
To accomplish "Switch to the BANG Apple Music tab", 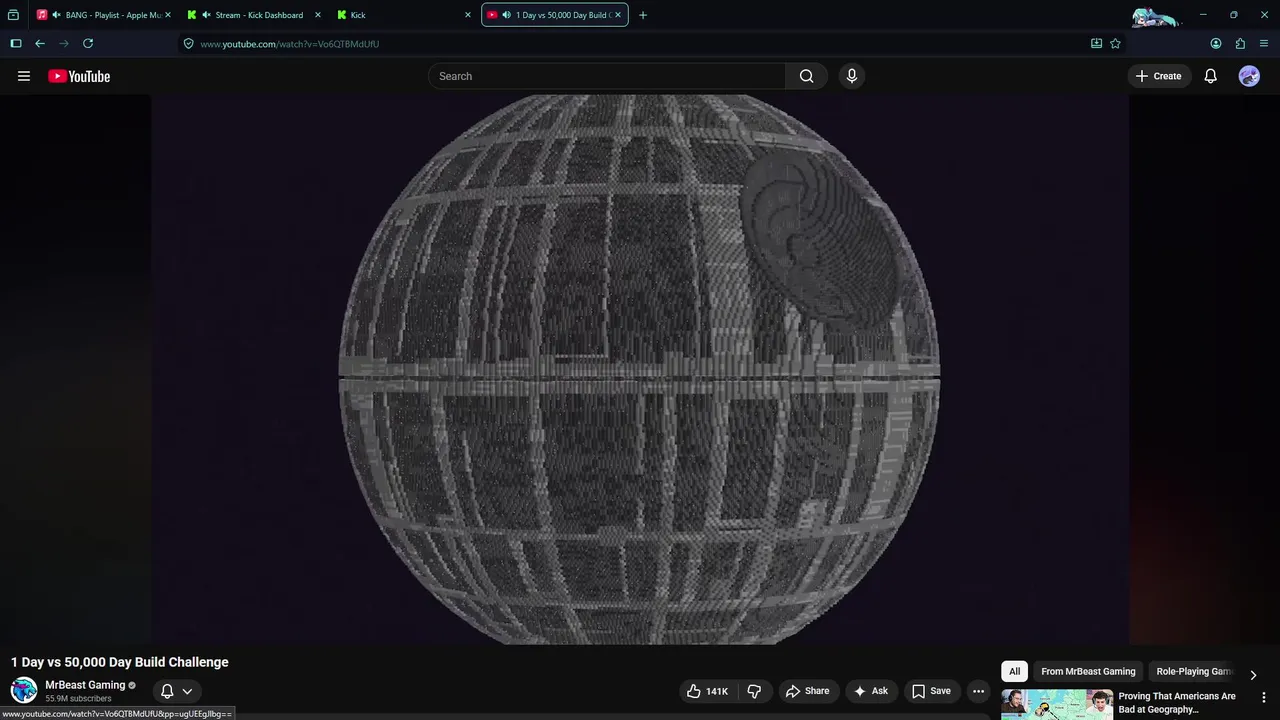I will [104, 15].
